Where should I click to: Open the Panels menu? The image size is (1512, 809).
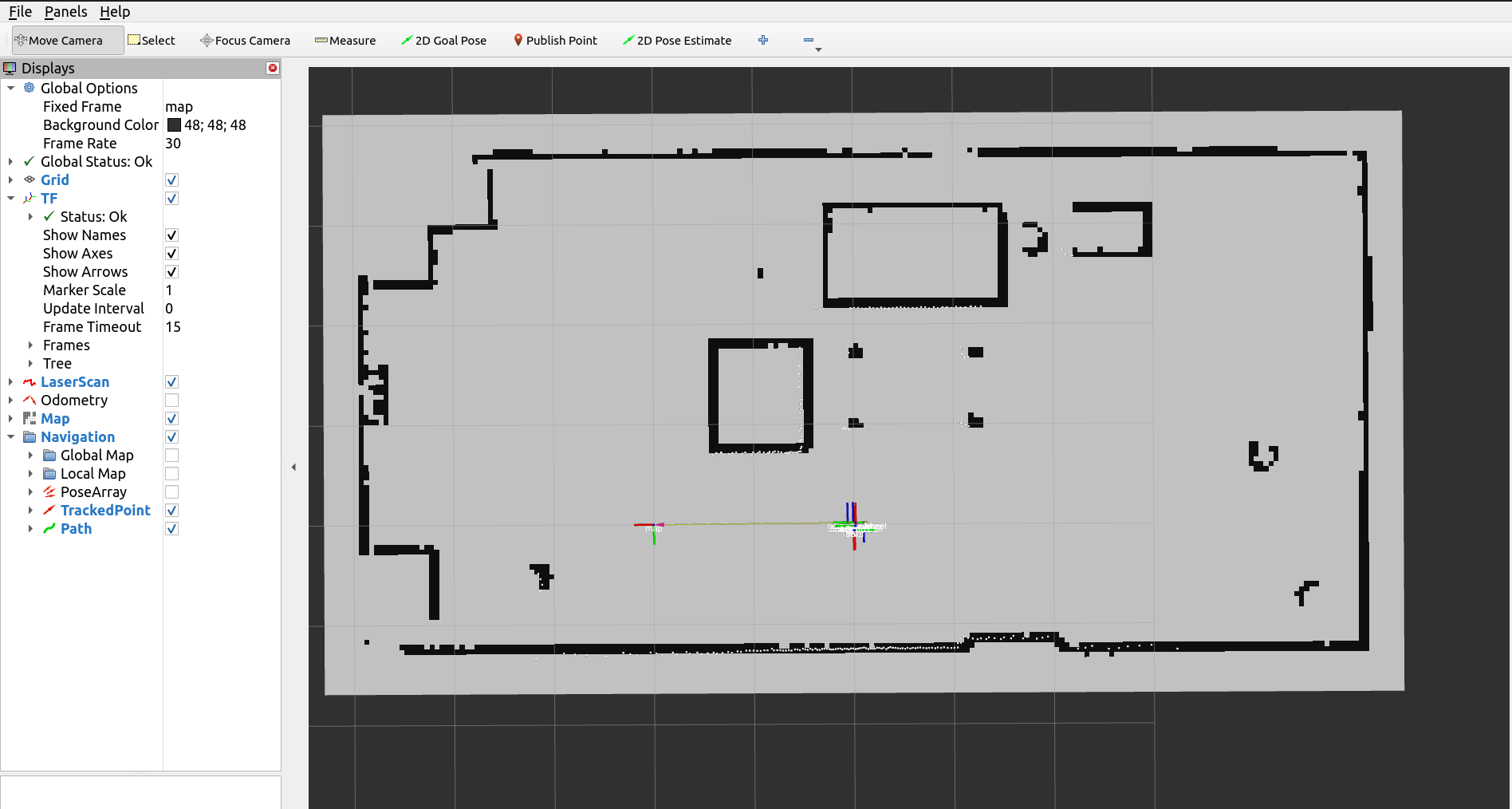tap(65, 11)
